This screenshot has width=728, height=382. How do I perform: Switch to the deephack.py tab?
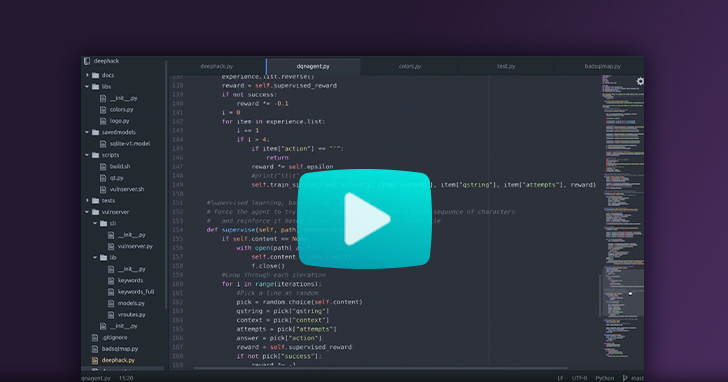tap(216, 66)
